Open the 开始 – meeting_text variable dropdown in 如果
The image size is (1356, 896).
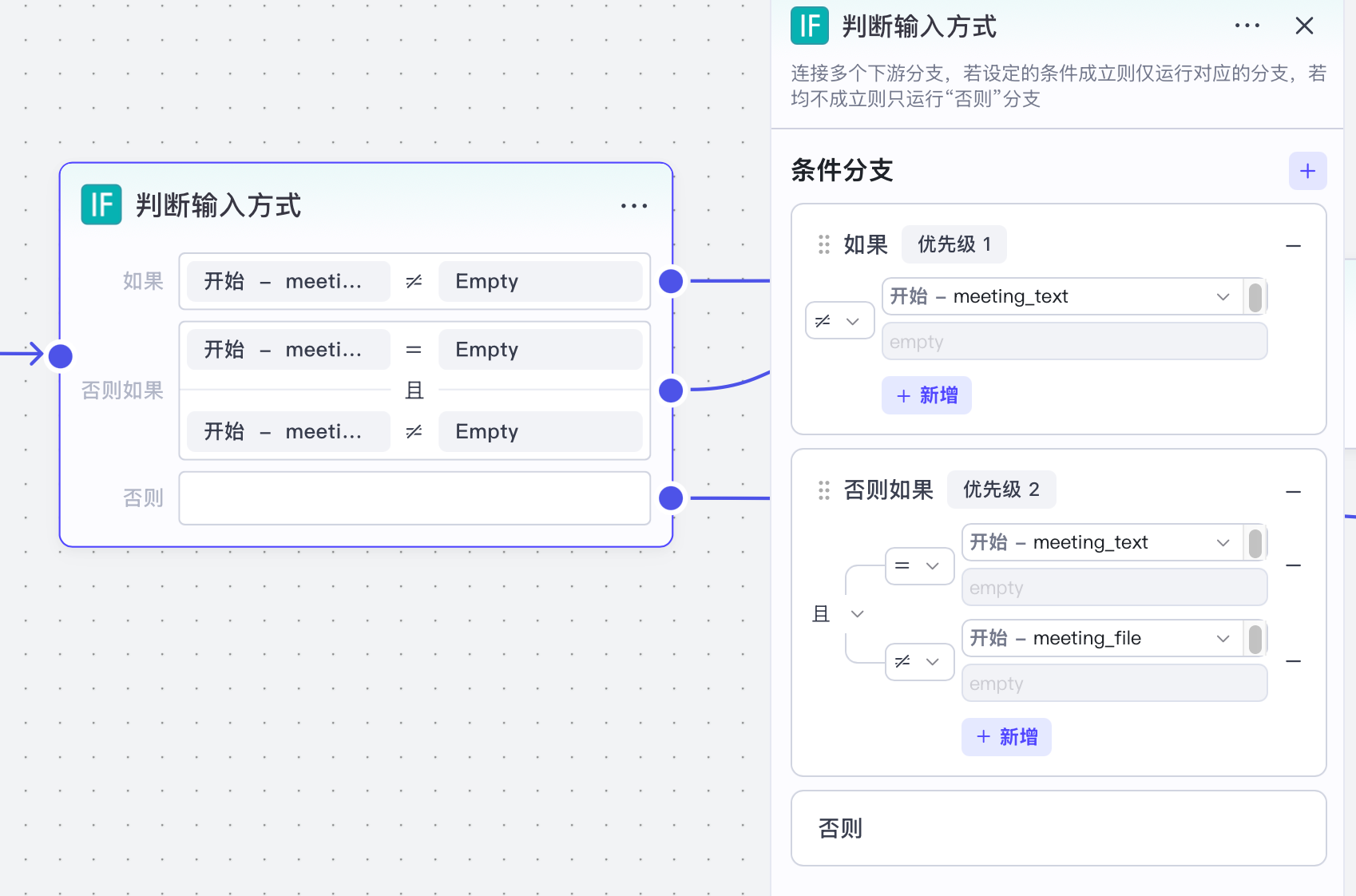coord(1062,296)
